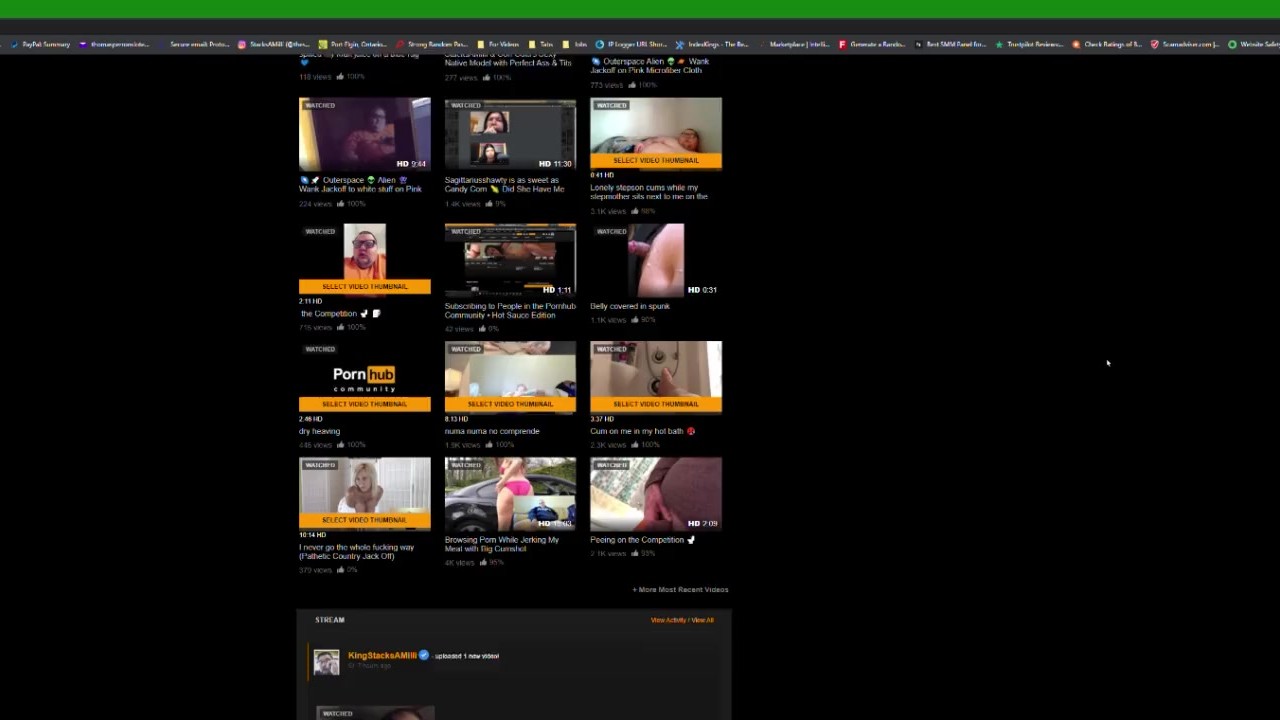This screenshot has width=1280, height=720.
Task: Open the KingStacksAMilli username link
Action: (x=382, y=655)
